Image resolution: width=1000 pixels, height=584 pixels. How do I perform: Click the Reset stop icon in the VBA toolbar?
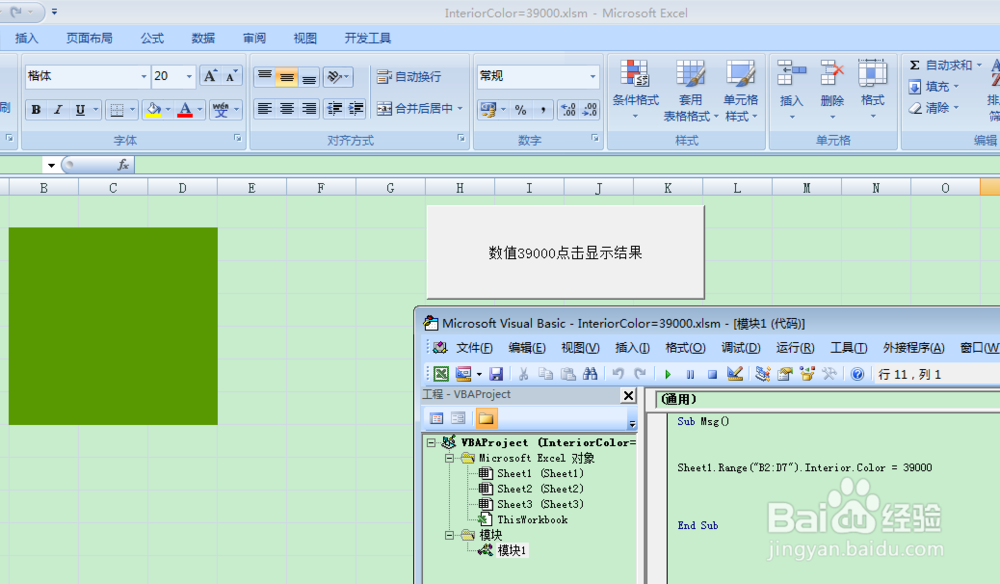[x=712, y=374]
